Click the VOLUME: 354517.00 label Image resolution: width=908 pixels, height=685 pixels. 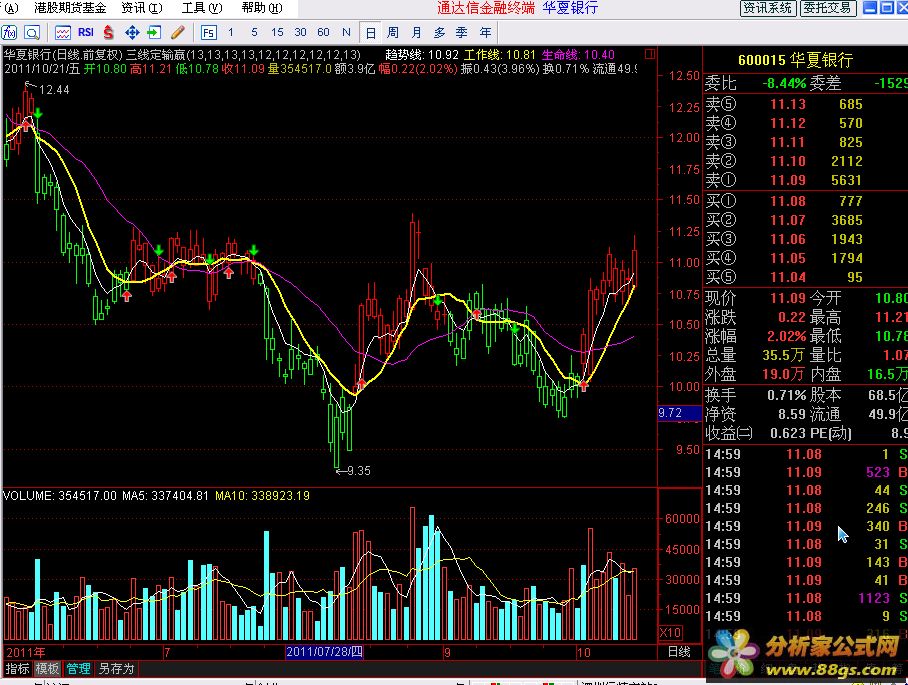[x=60, y=496]
